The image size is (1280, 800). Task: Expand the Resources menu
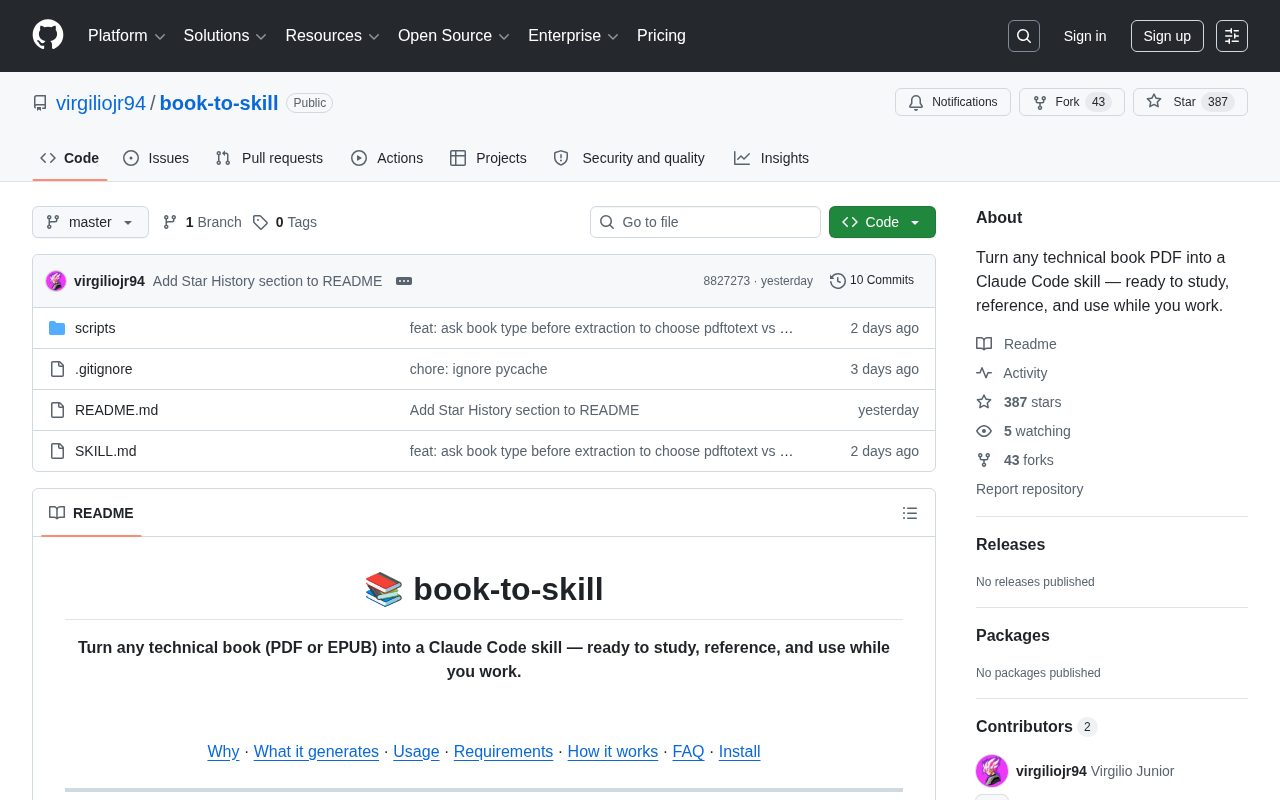tap(332, 36)
